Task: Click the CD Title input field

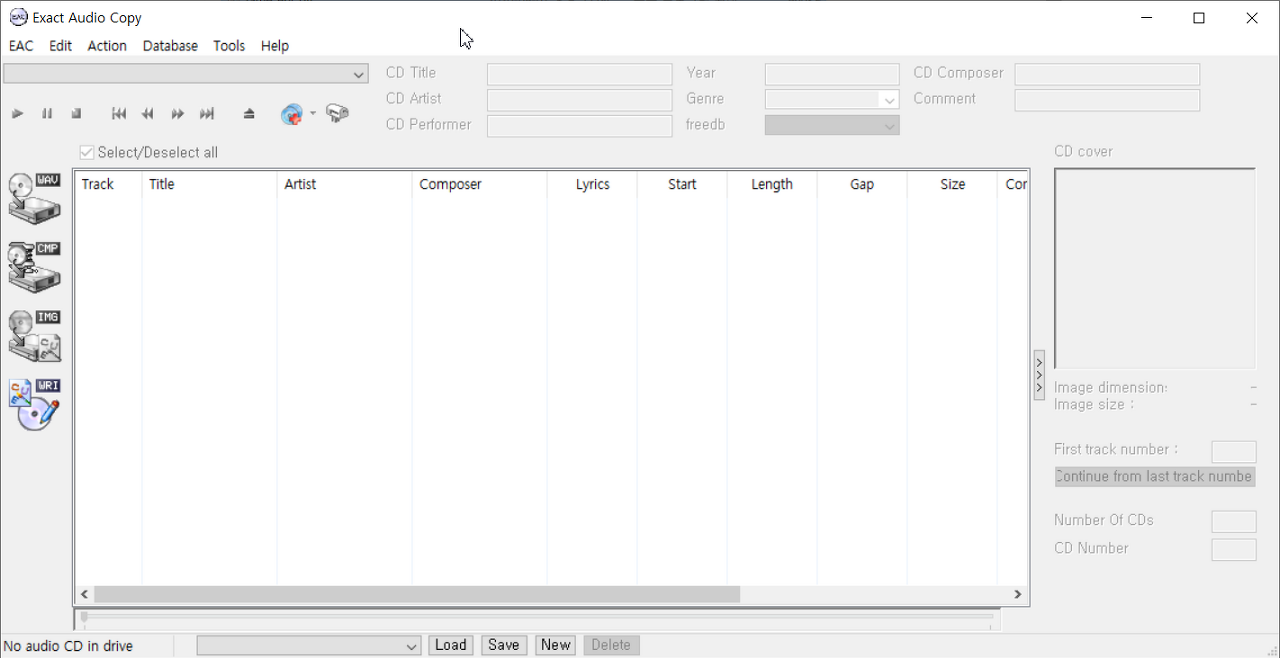Action: click(580, 74)
